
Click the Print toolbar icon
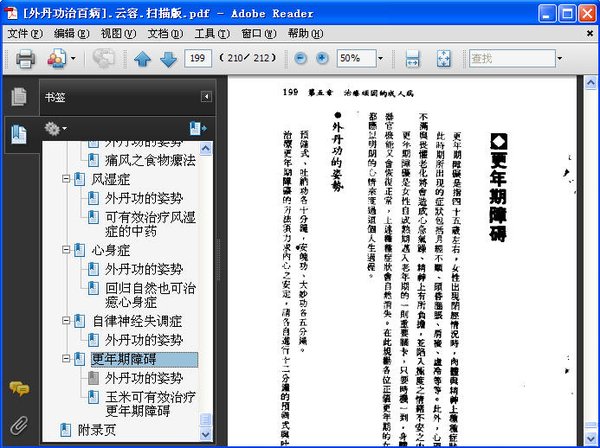point(25,59)
